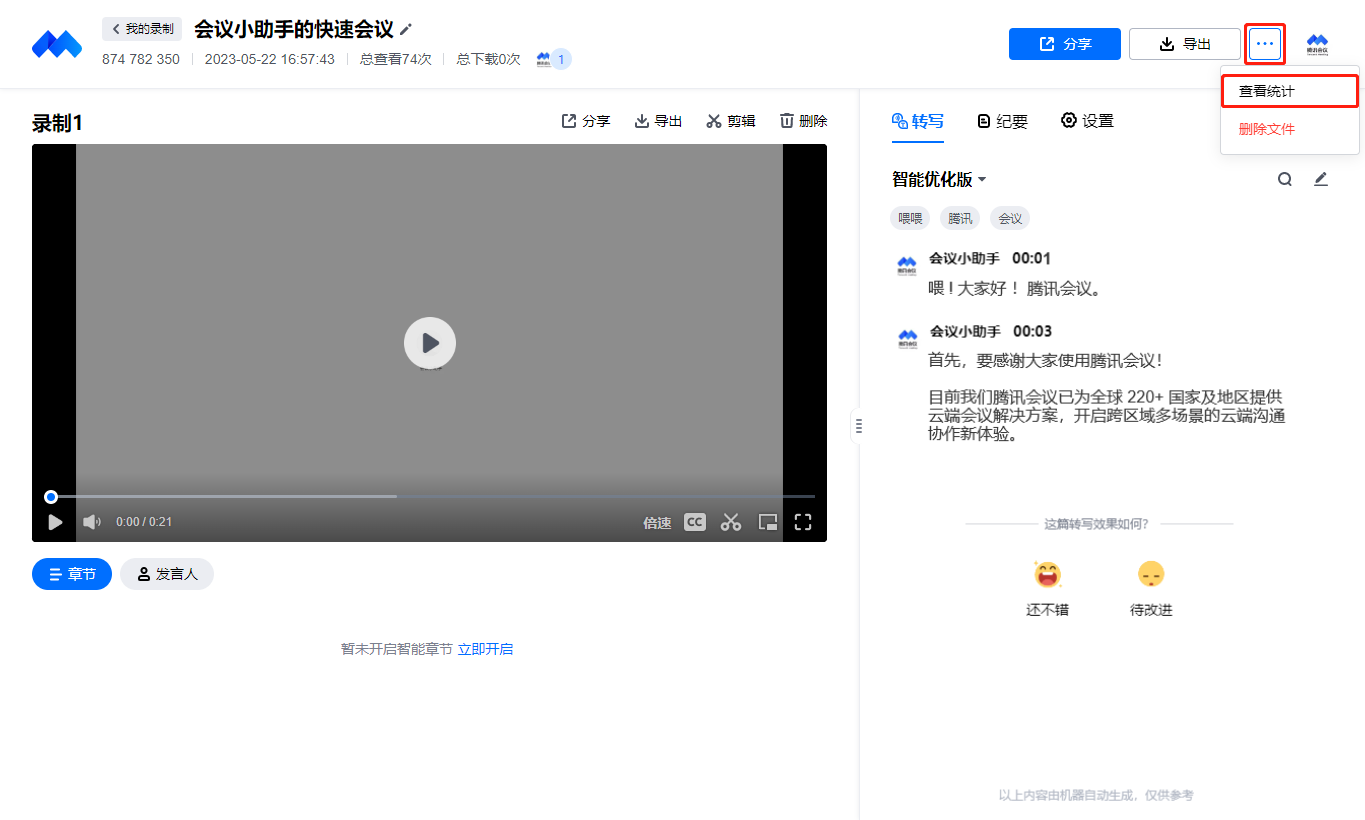1365x820 pixels.
Task: Select the 发言人 pill tab
Action: click(x=167, y=574)
